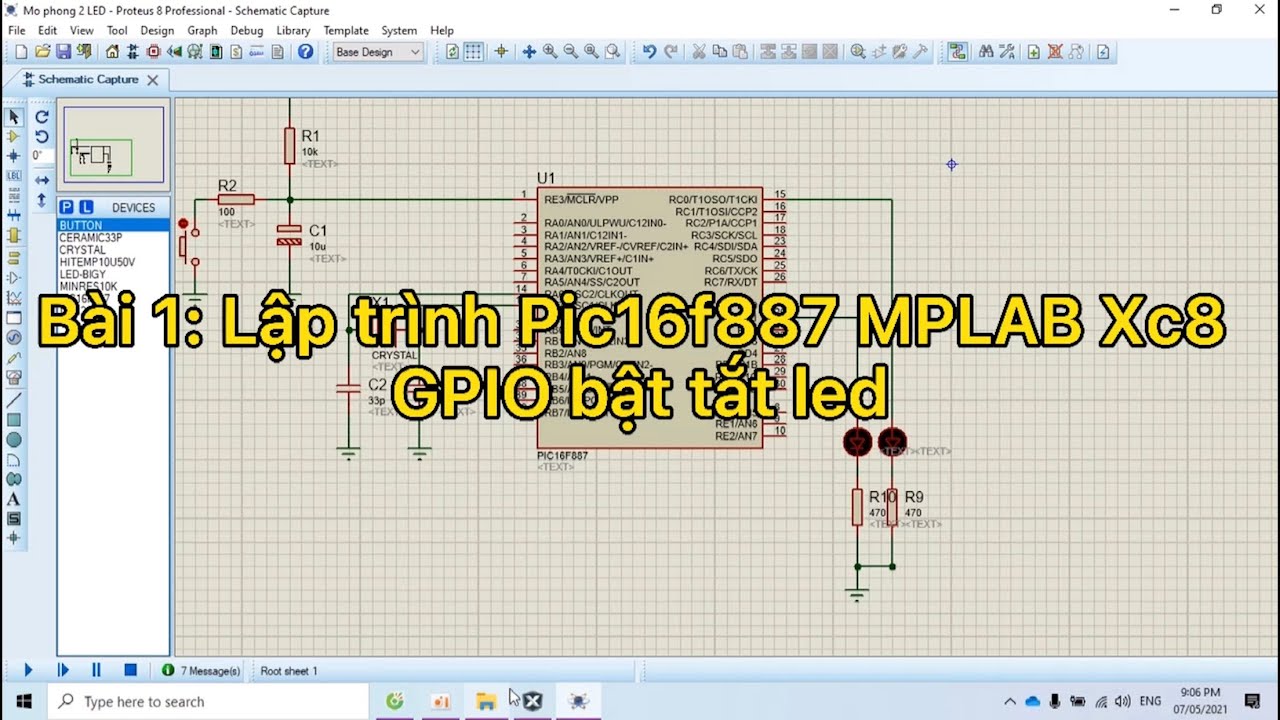Open the Debug menu
1280x720 pixels.
[247, 30]
